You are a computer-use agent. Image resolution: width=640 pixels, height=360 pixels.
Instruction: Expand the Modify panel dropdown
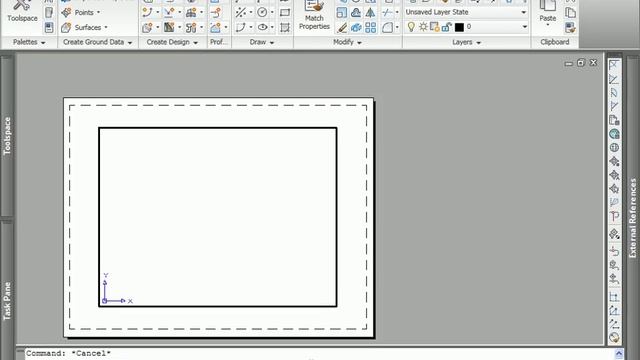click(347, 42)
